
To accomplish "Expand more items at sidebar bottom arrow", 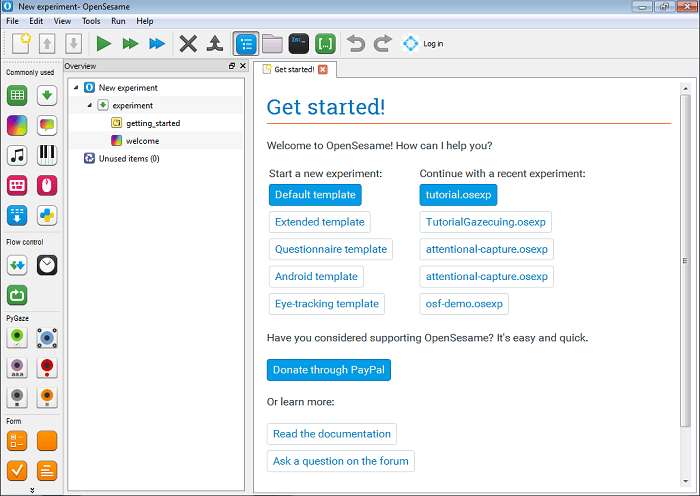I will pos(32,490).
